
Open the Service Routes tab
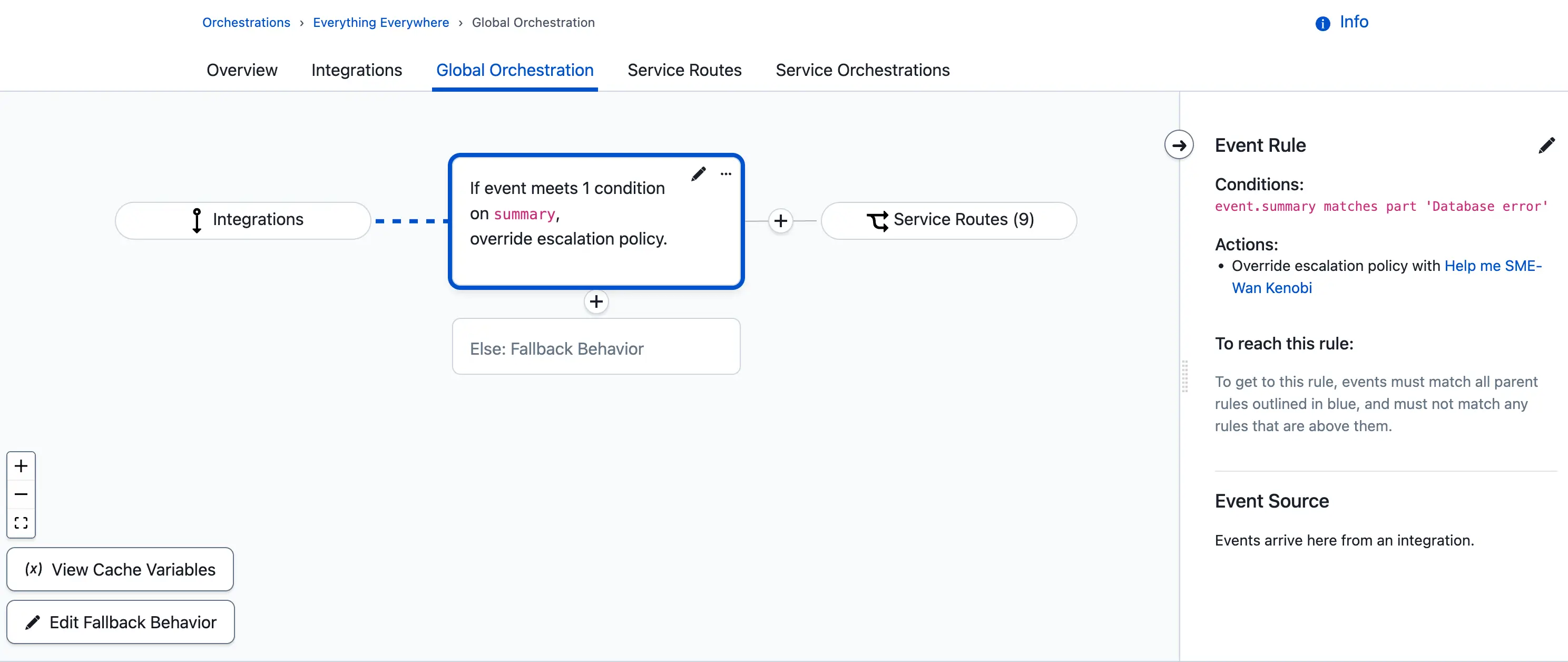pyautogui.click(x=684, y=70)
